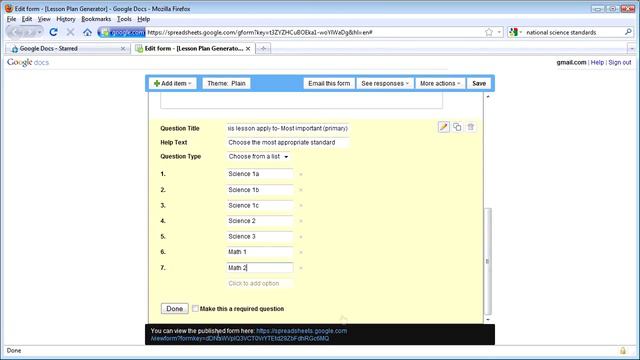Viewport: 640px width, 360px height.
Task: Open the History menu
Action: click(x=66, y=19)
